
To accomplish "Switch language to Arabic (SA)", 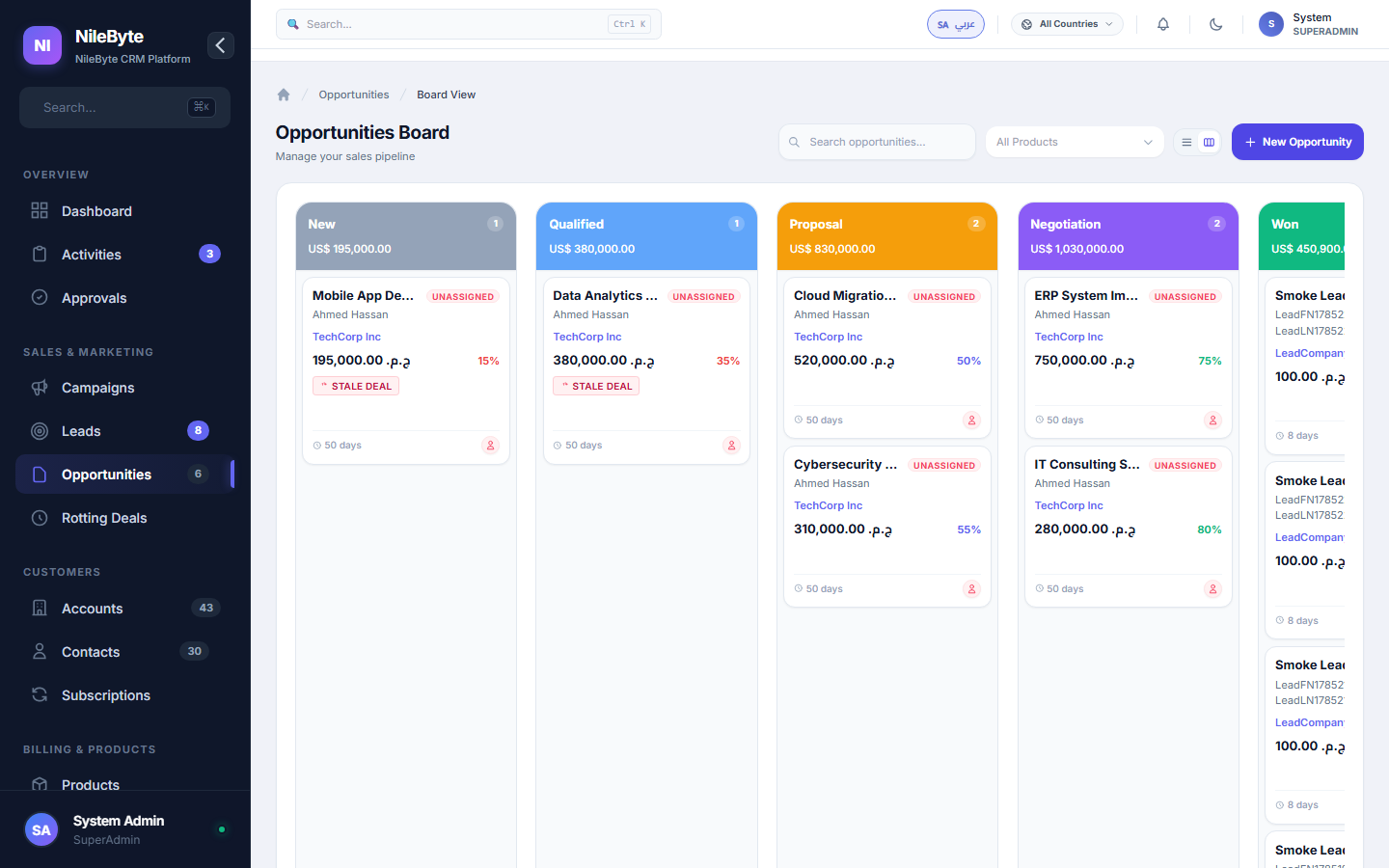I will click(x=956, y=24).
